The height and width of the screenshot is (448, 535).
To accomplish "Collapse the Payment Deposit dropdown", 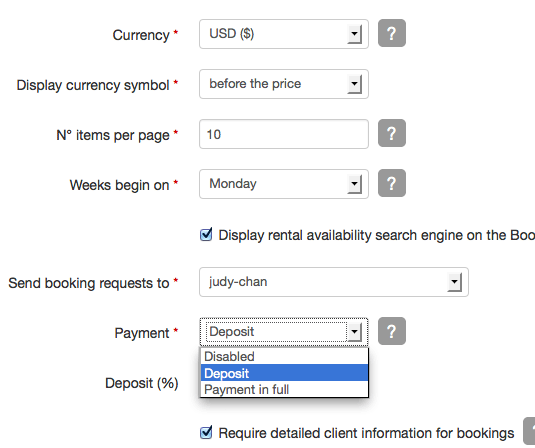I will 284,332.
